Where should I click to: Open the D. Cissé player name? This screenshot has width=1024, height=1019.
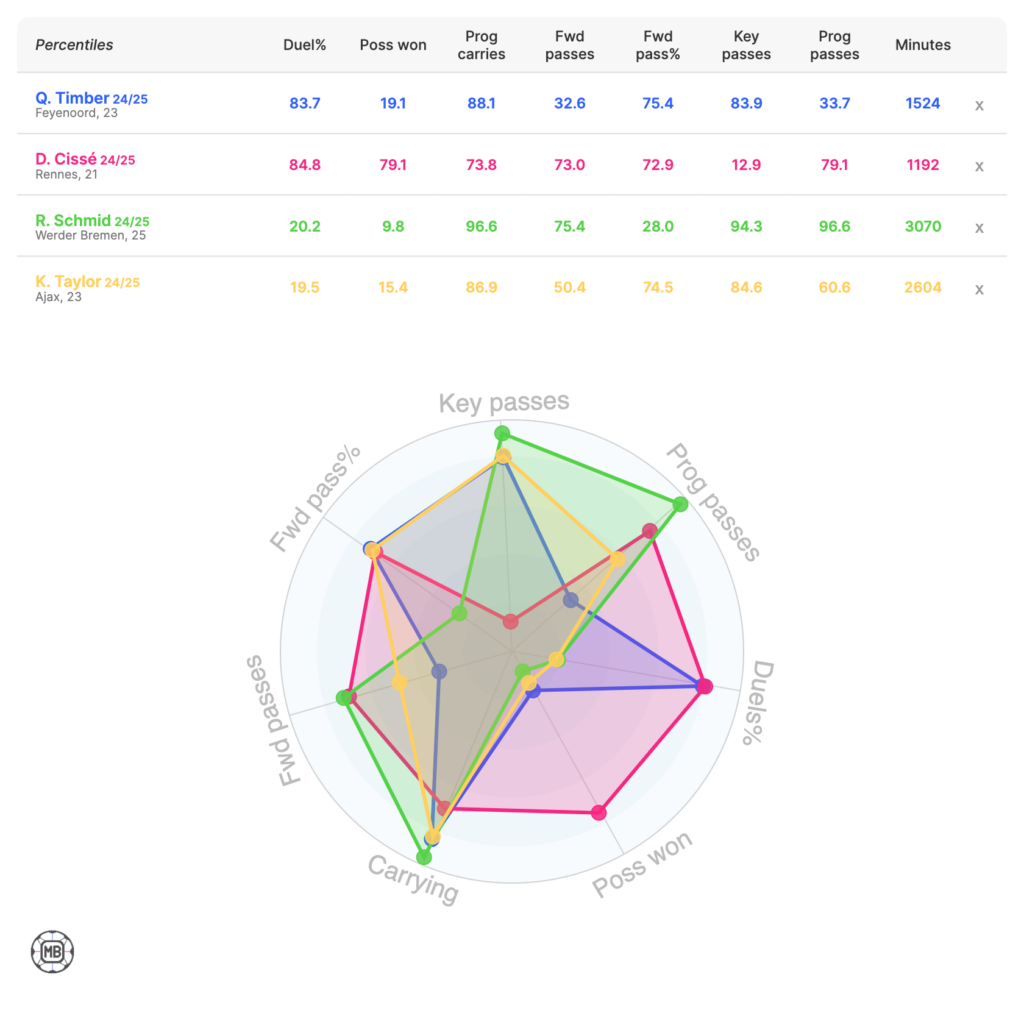point(66,159)
